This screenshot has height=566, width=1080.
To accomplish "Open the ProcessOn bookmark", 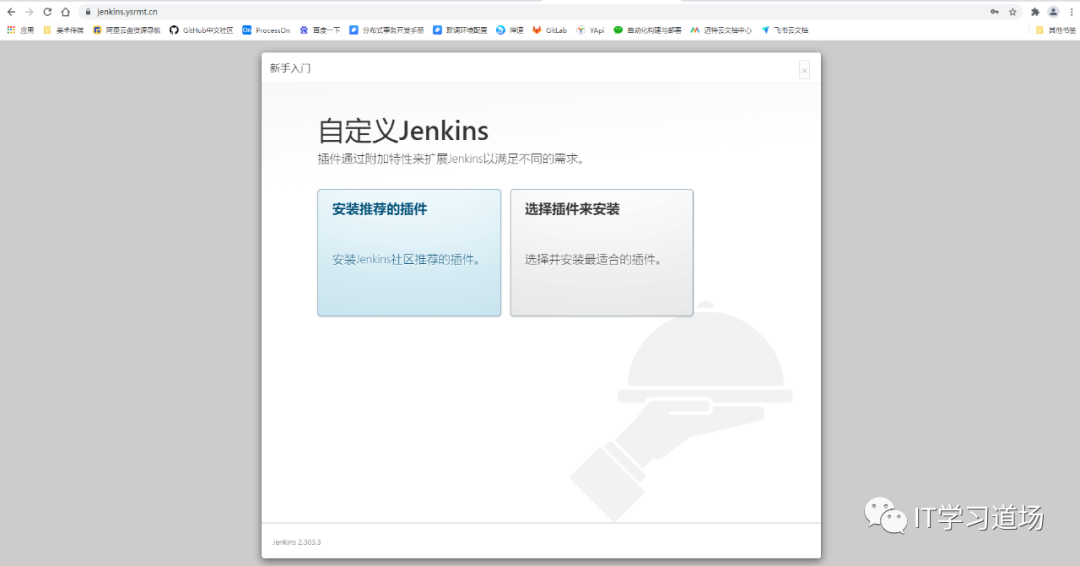I will [267, 30].
